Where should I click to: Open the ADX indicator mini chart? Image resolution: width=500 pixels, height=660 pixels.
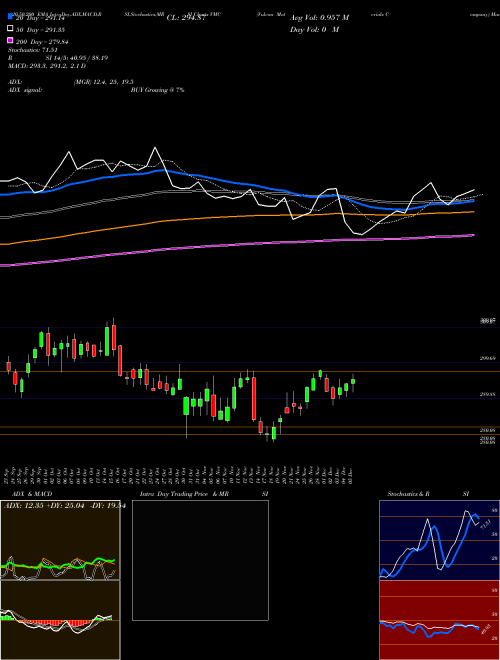click(x=60, y=540)
